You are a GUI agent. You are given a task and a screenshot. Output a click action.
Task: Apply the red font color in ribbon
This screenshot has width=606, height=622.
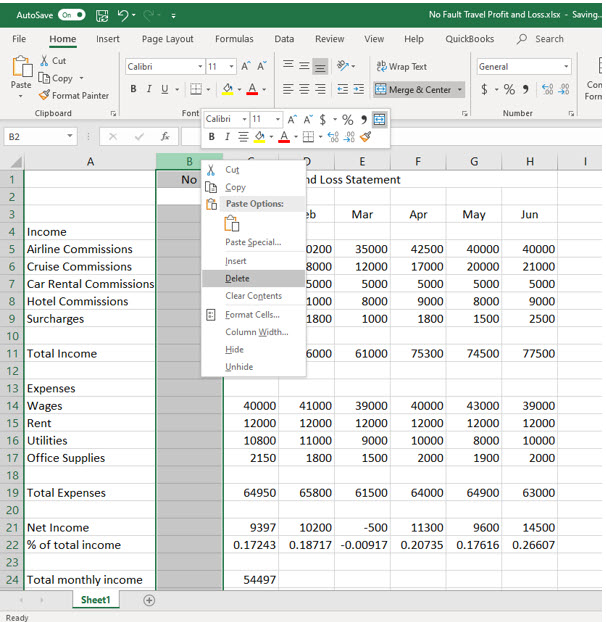pos(252,89)
